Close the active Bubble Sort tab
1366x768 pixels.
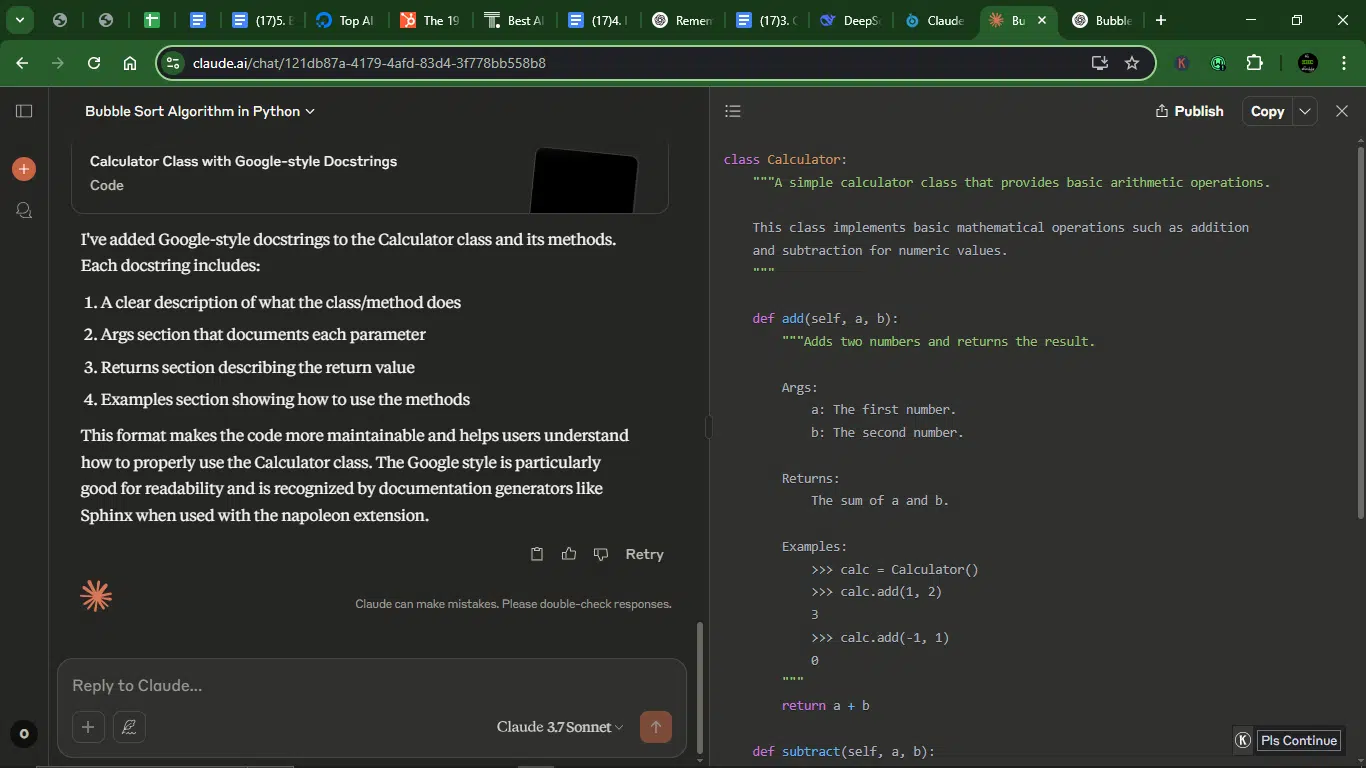(1042, 20)
